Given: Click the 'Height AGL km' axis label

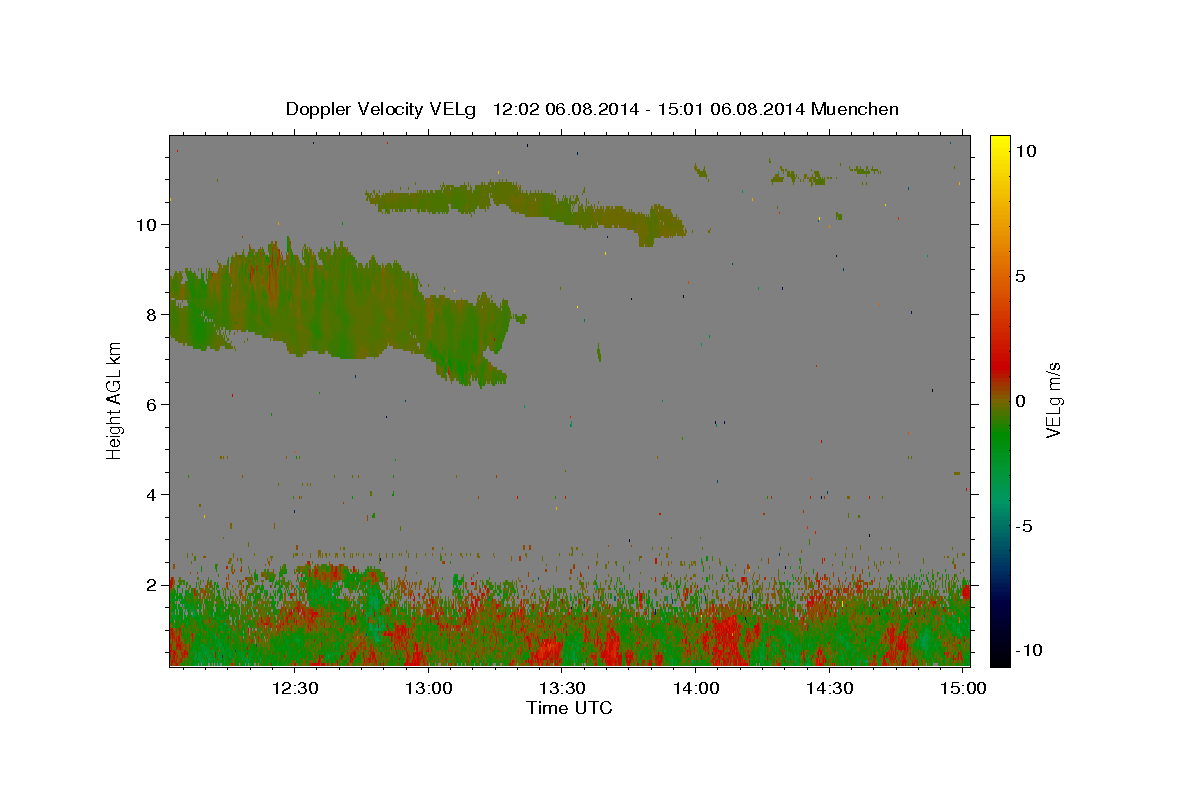Looking at the screenshot, I should point(115,400).
